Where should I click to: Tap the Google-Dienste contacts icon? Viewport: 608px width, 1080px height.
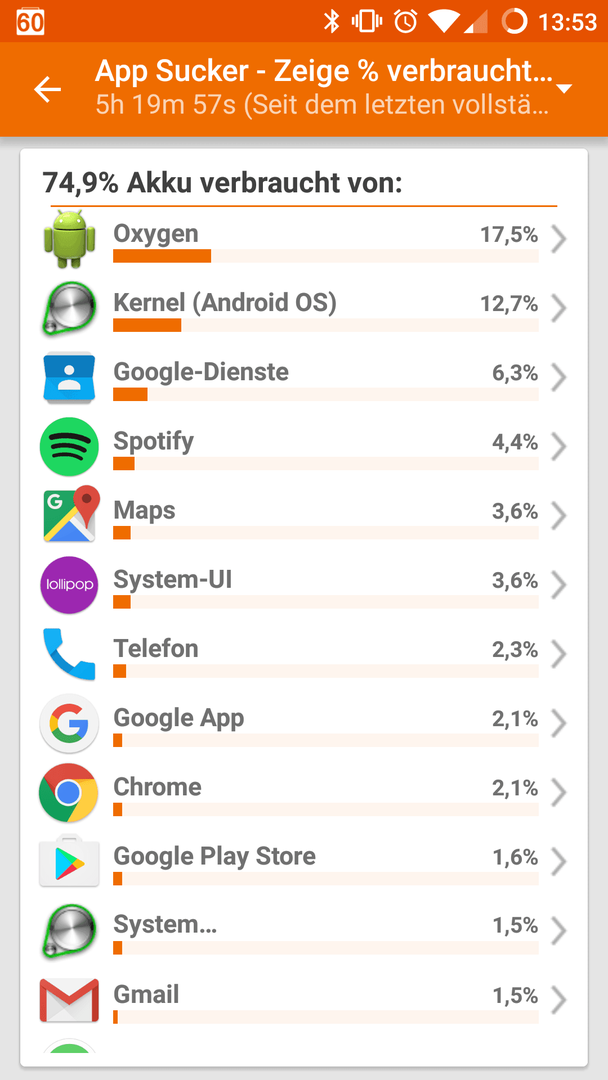[69, 377]
